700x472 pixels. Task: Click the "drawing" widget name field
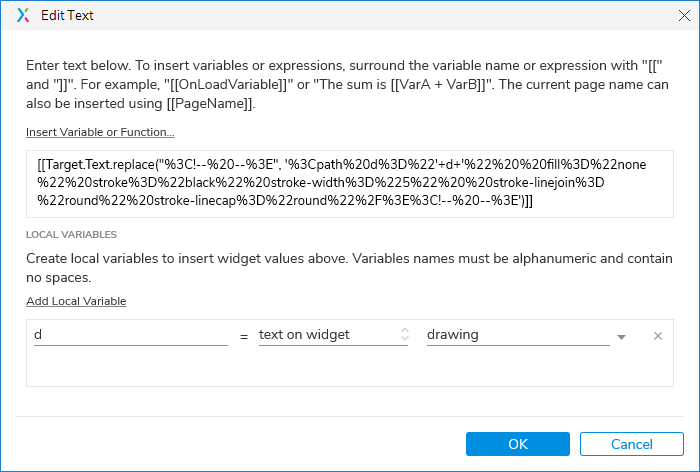point(517,335)
